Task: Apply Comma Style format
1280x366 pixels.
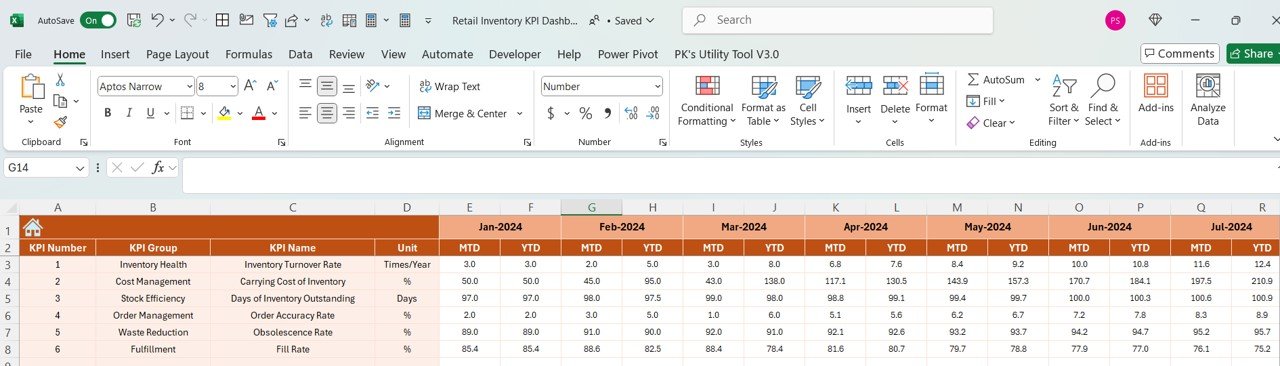Action: (x=607, y=113)
